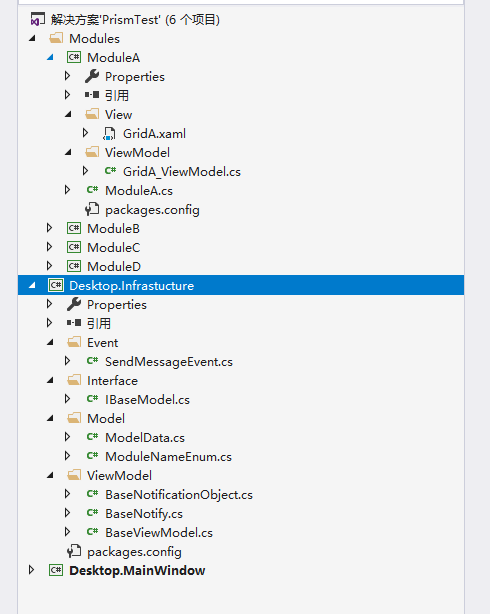
Task: Click the ModuleA.cs C# file icon
Action: (92, 190)
